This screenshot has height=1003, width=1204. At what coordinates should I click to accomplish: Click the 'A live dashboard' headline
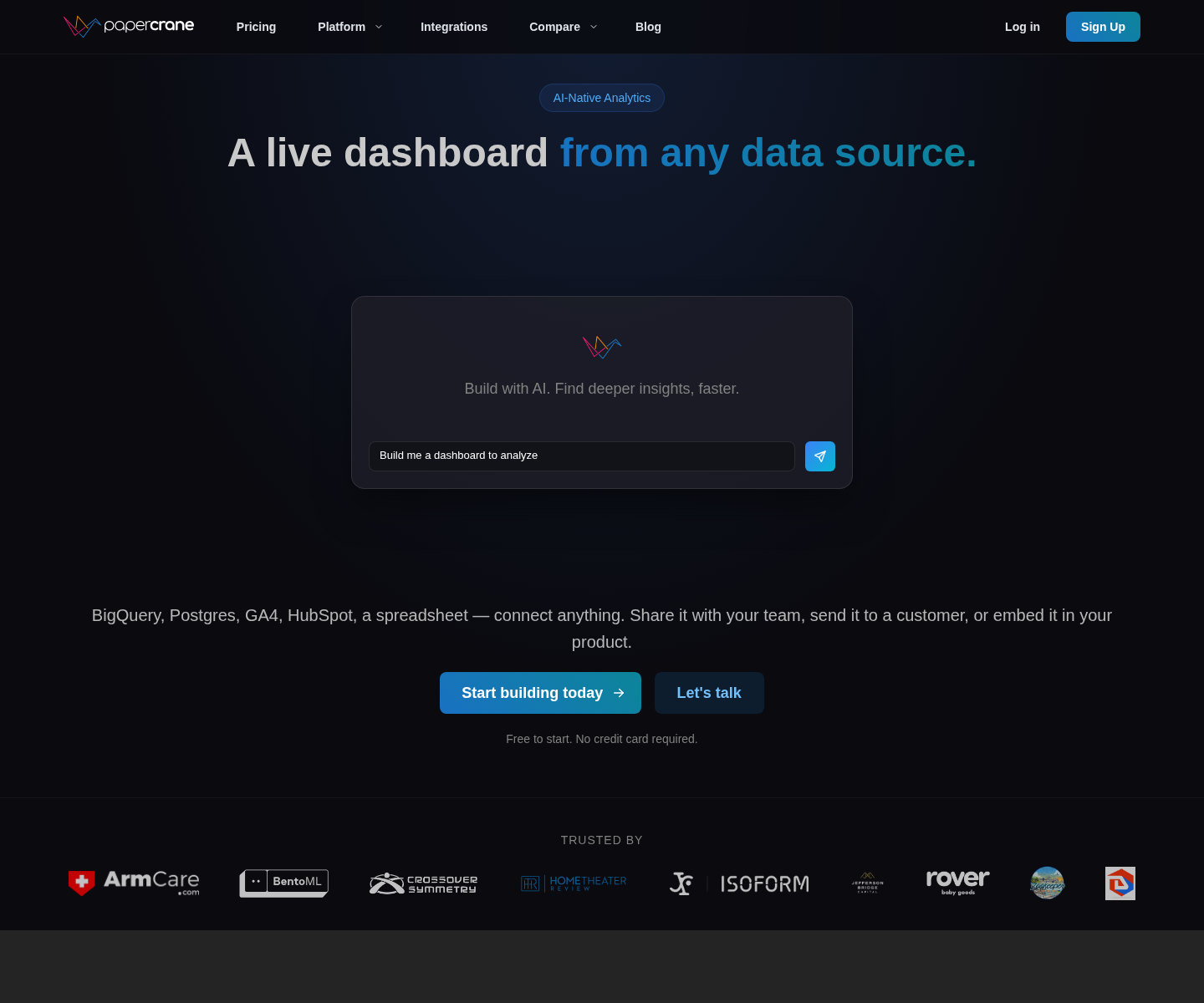click(388, 153)
